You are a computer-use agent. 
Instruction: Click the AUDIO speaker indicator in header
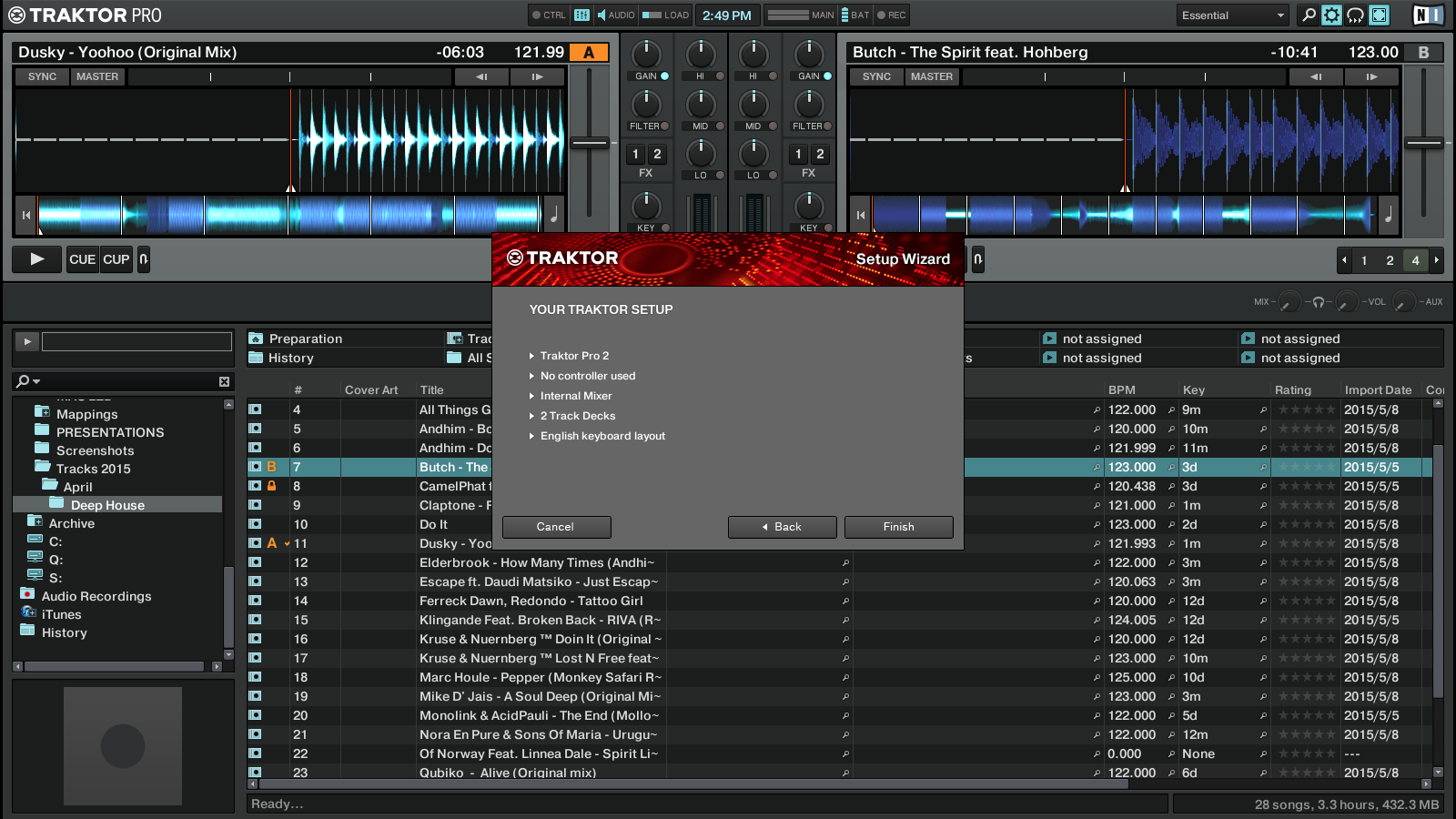[615, 15]
